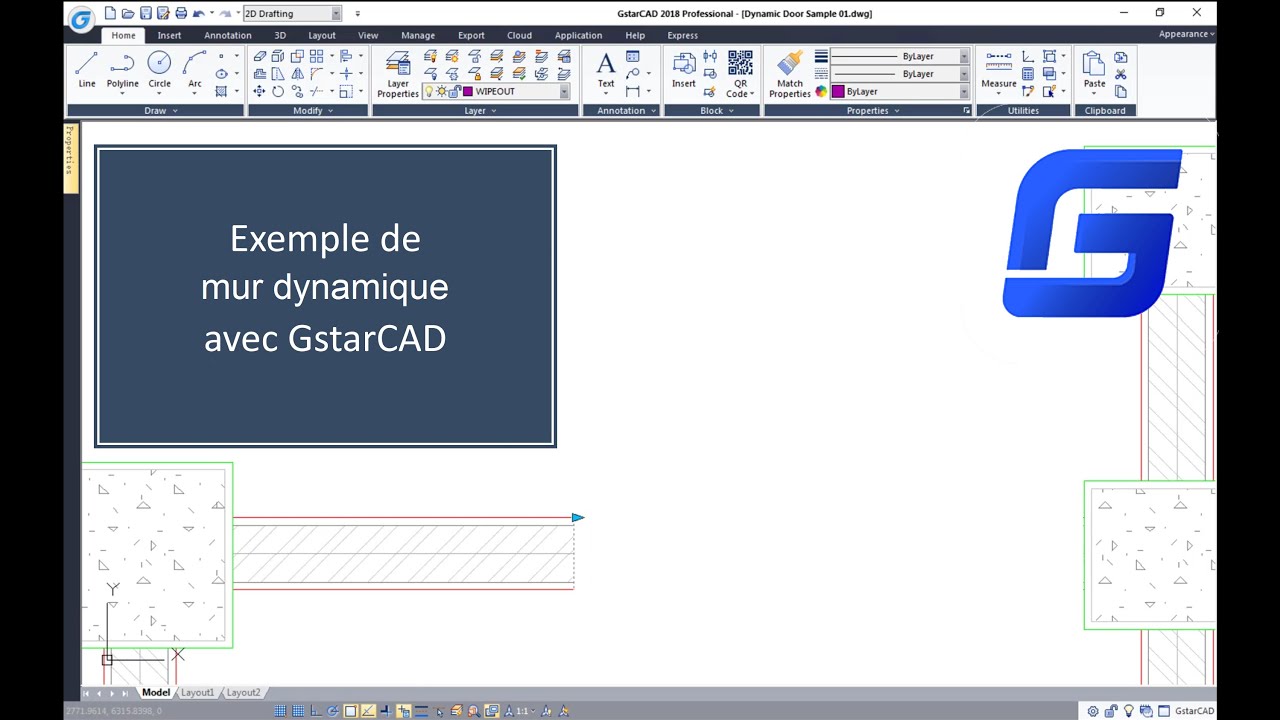Open the QR Code tool
The image size is (1280, 720).
740,74
